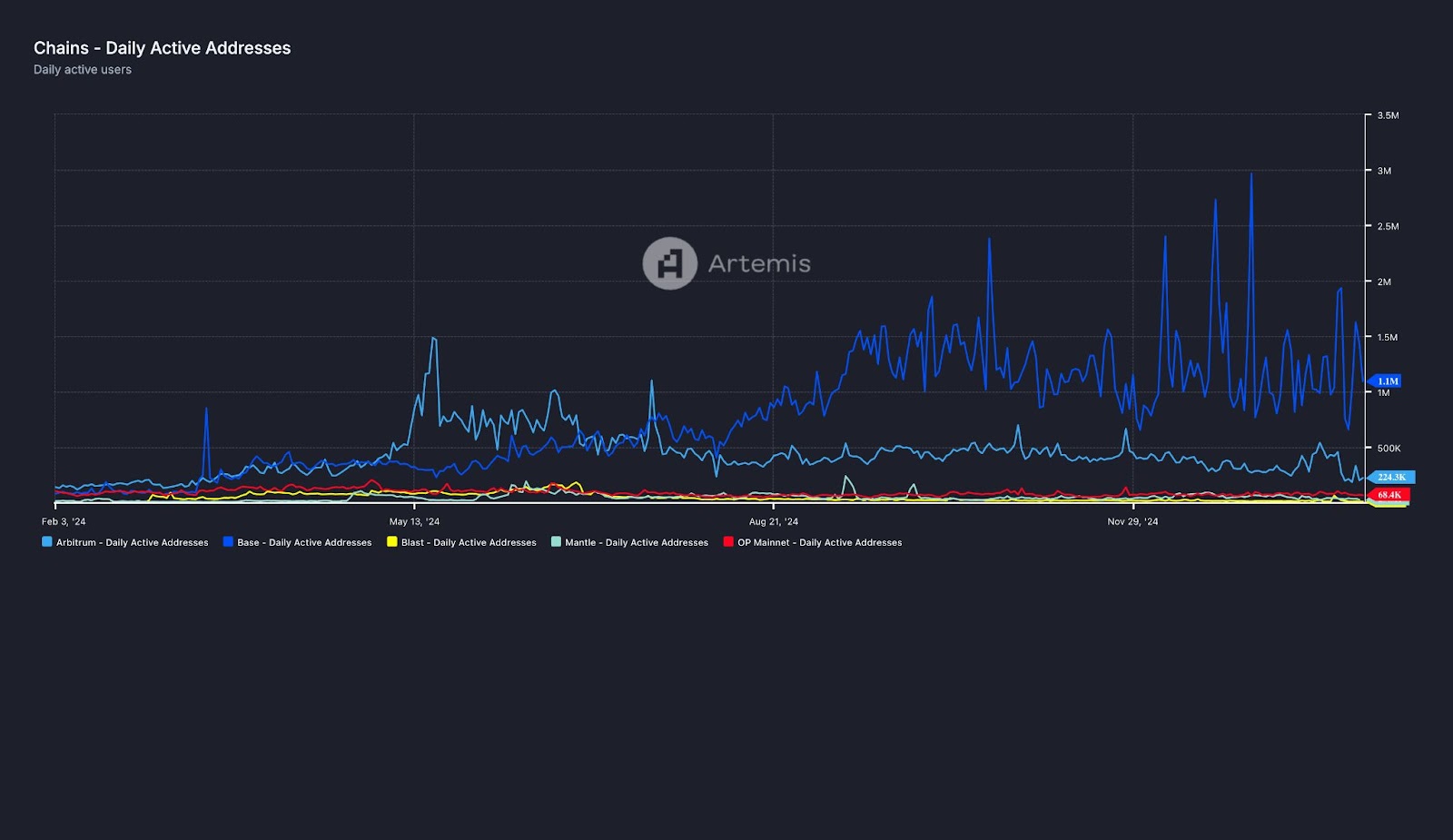Click the yellow Blast legend swatch
Image resolution: width=1453 pixels, height=840 pixels.
[x=392, y=541]
